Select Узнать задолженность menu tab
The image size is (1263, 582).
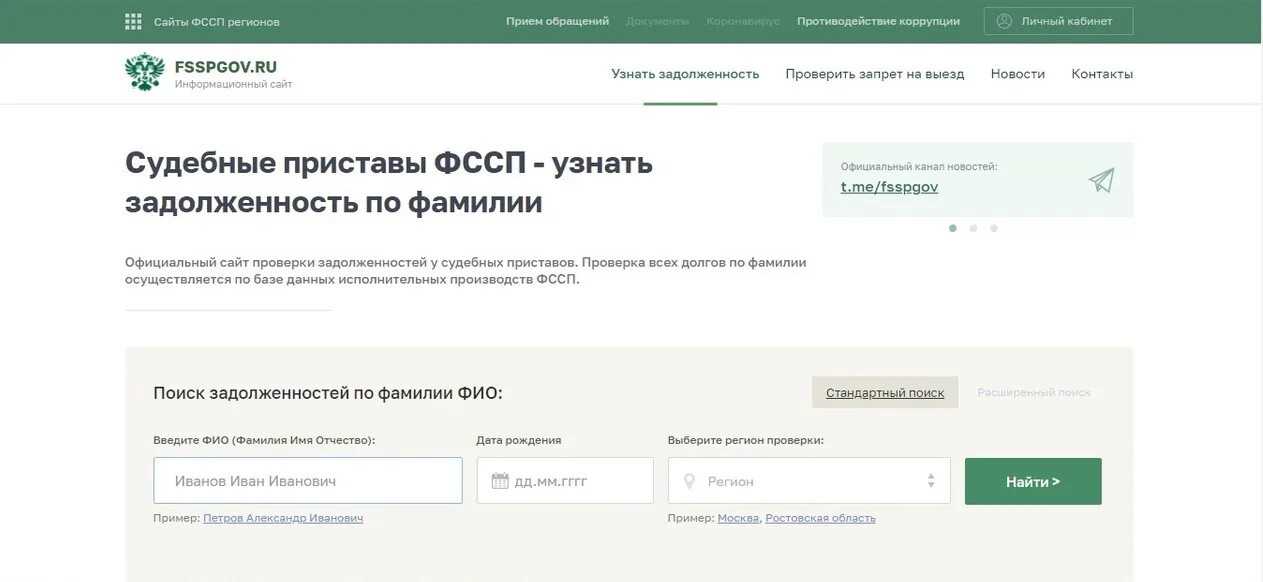(x=685, y=74)
